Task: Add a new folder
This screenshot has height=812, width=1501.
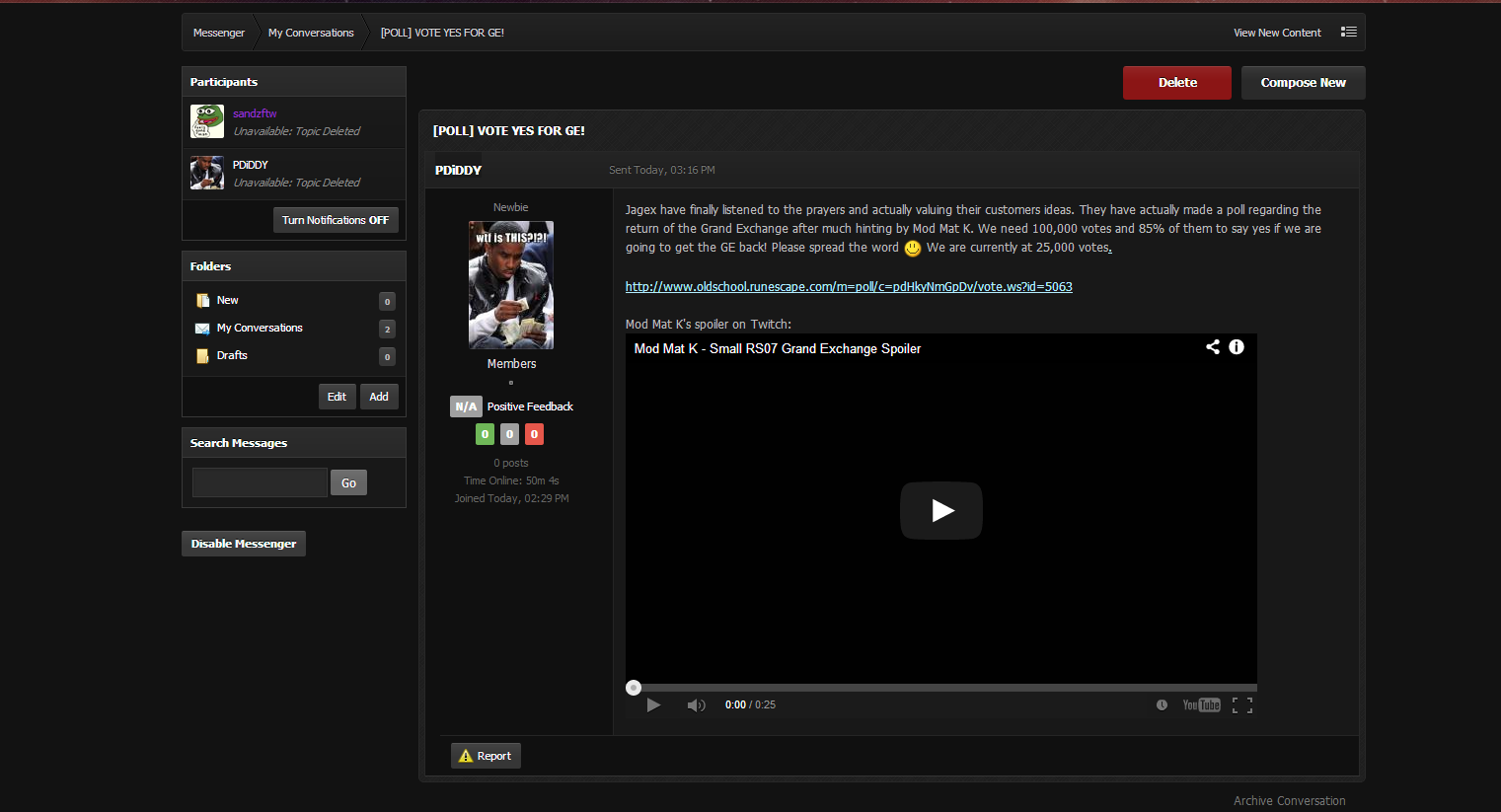Action: click(x=379, y=397)
